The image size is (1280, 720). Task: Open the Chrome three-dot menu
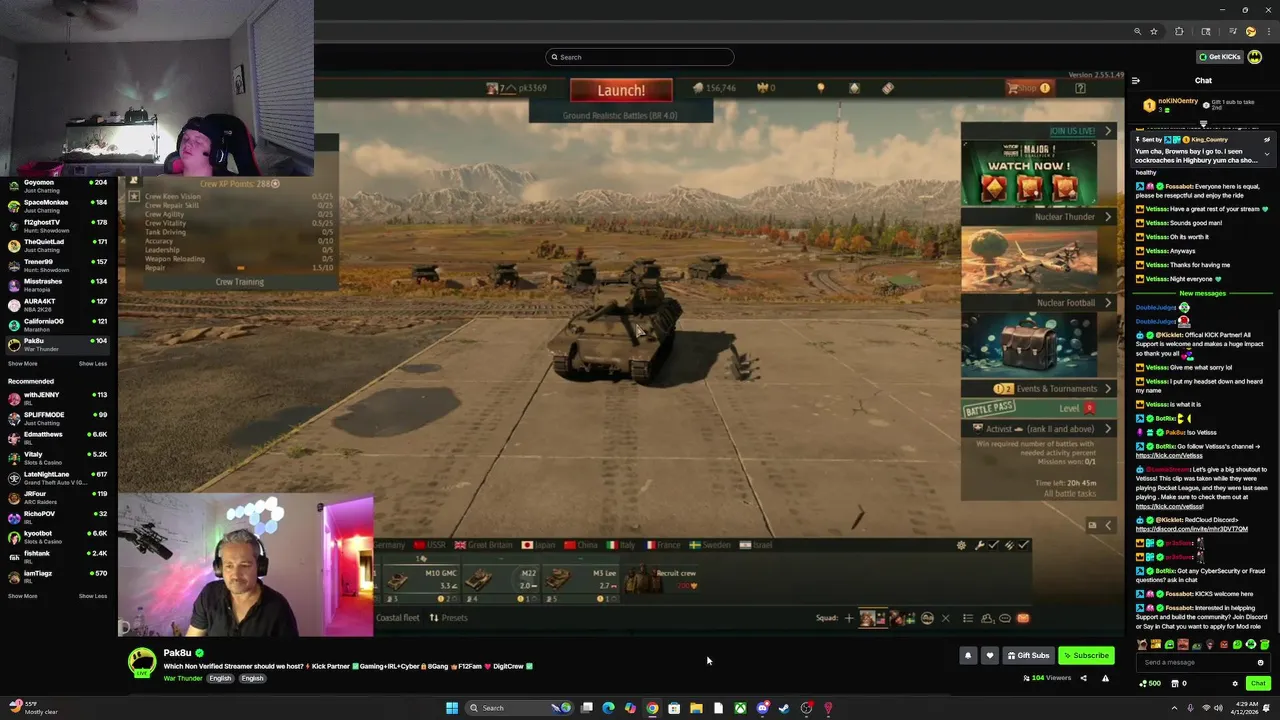pos(1267,32)
